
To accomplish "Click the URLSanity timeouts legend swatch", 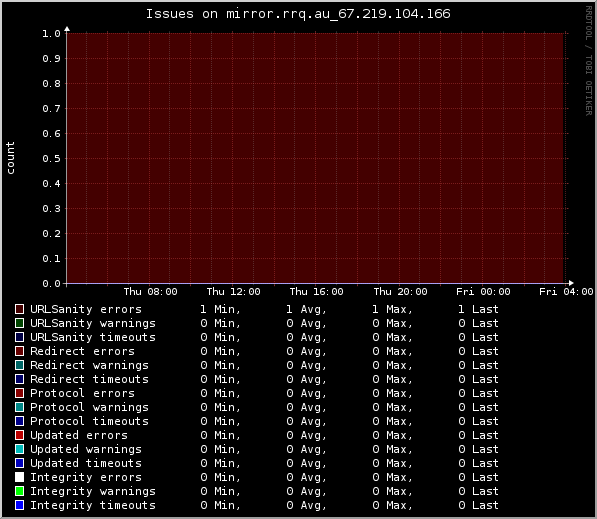I will tap(19, 337).
